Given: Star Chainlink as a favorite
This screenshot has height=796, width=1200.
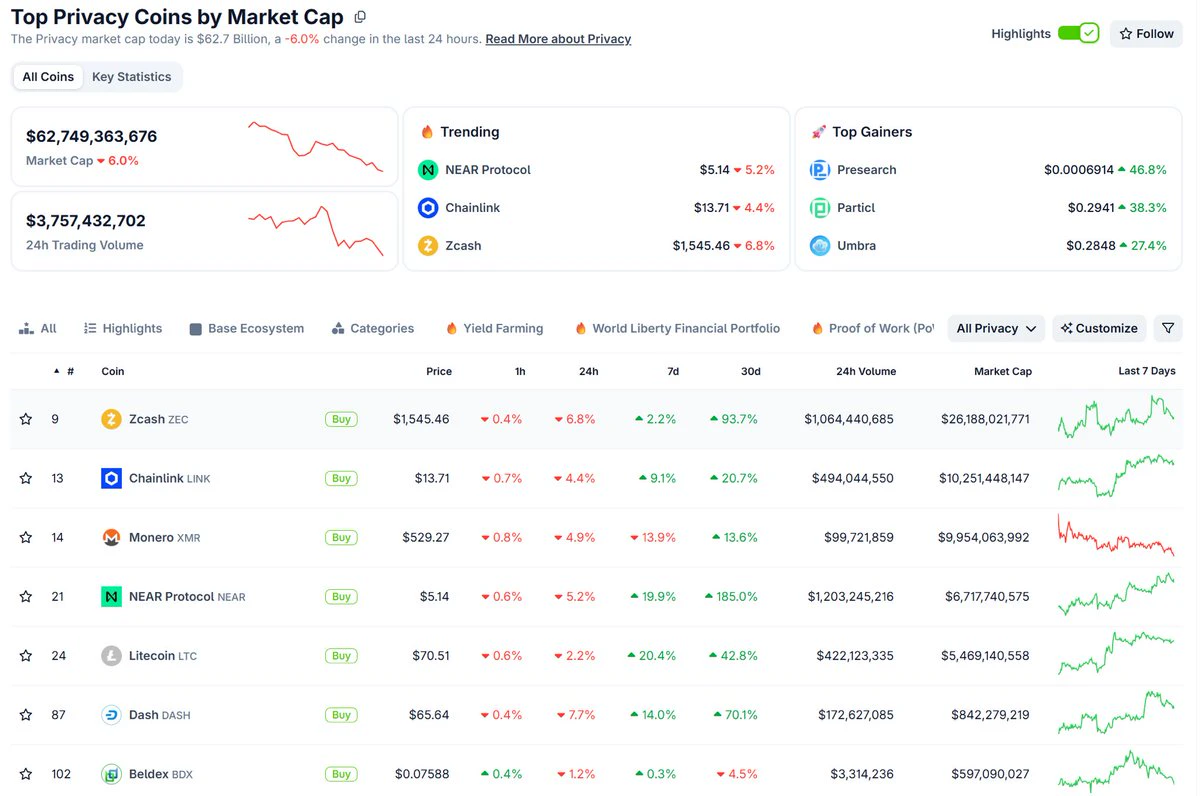Looking at the screenshot, I should [26, 479].
